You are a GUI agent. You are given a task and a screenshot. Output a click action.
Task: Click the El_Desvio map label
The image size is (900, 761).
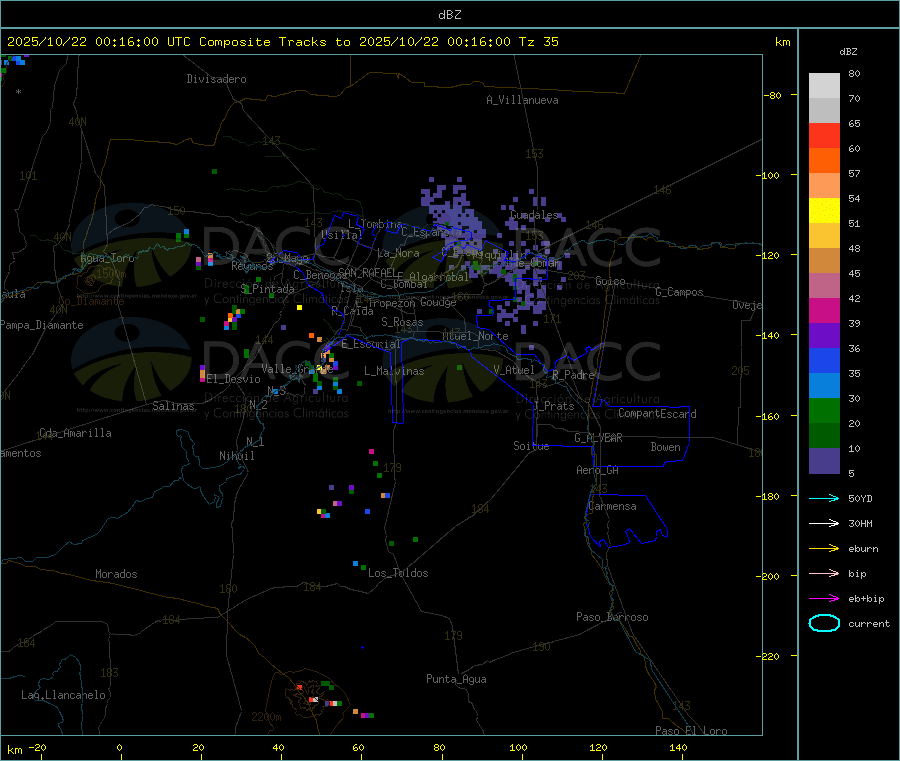tap(234, 379)
